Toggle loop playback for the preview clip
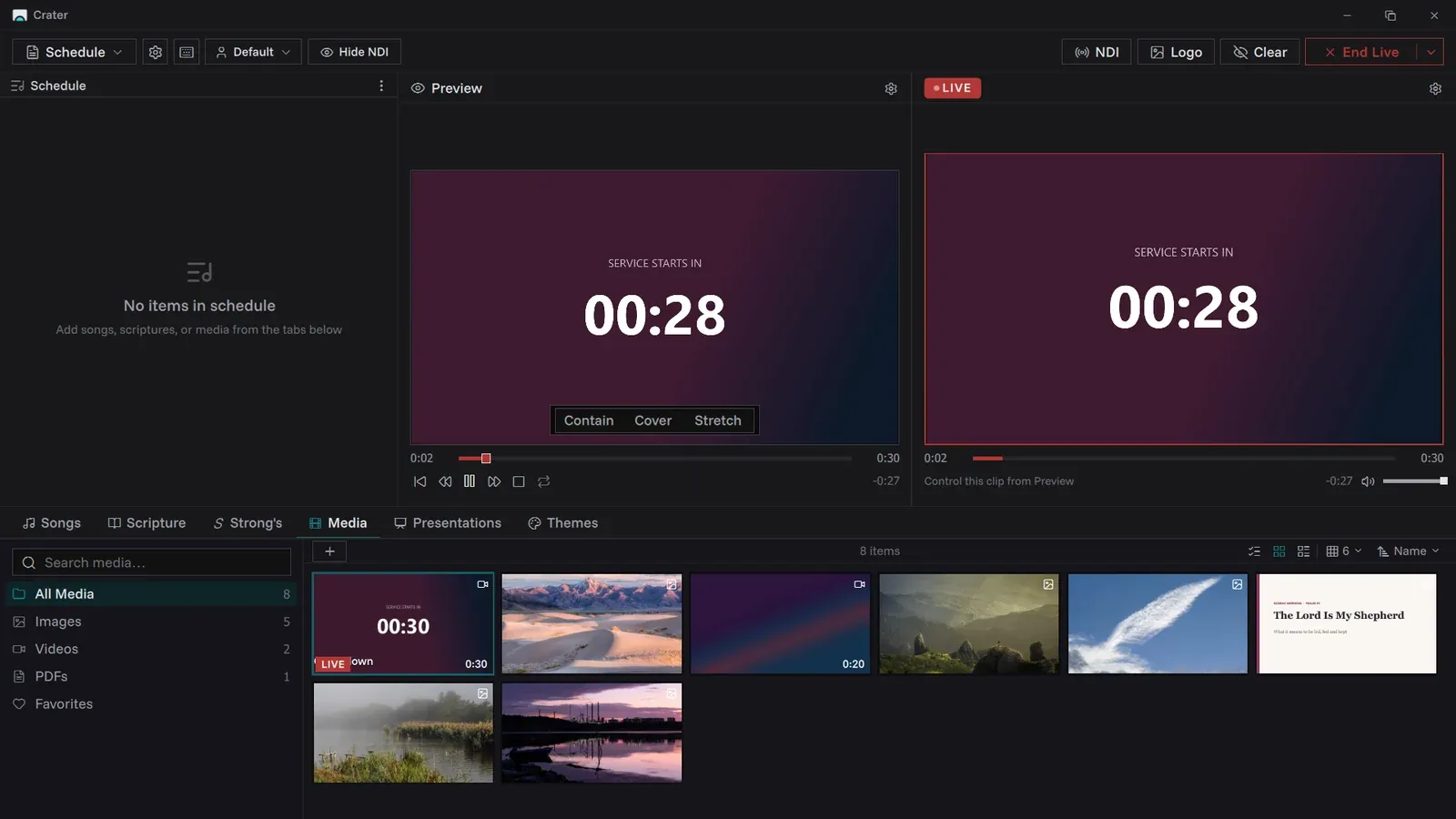Image resolution: width=1456 pixels, height=819 pixels. (x=543, y=481)
